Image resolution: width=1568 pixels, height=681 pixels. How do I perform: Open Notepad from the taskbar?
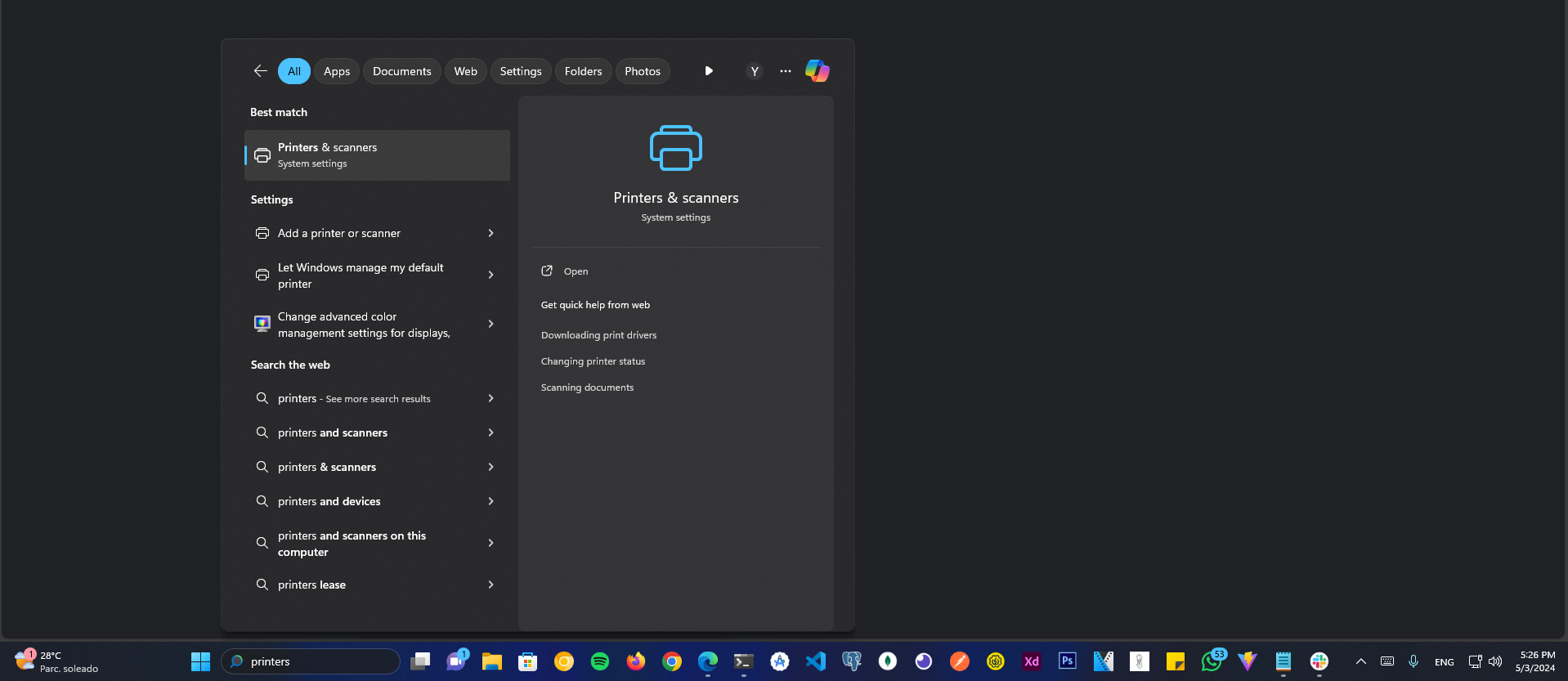pyautogui.click(x=1284, y=661)
